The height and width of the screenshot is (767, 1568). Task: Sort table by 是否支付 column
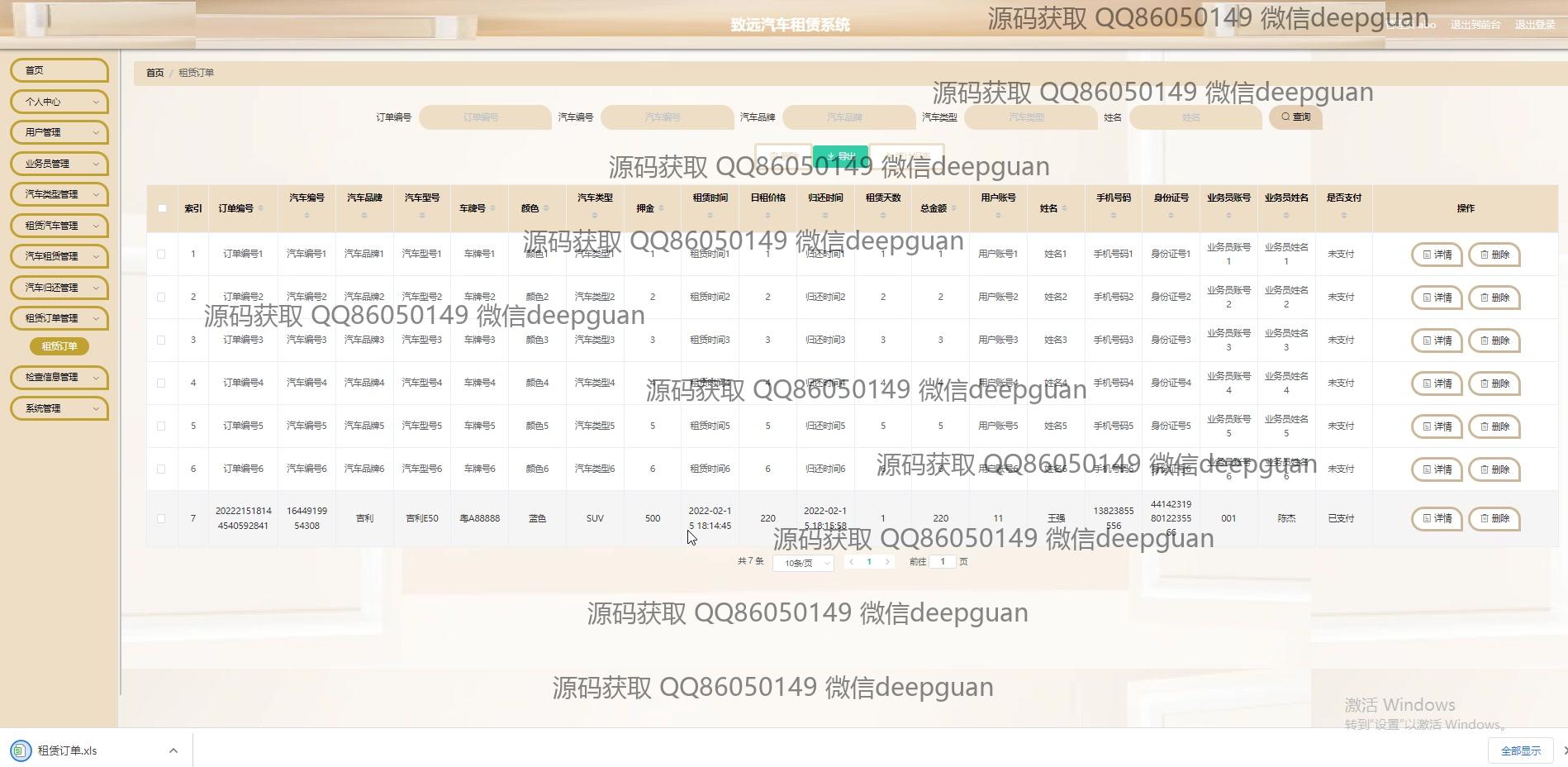(x=1344, y=216)
